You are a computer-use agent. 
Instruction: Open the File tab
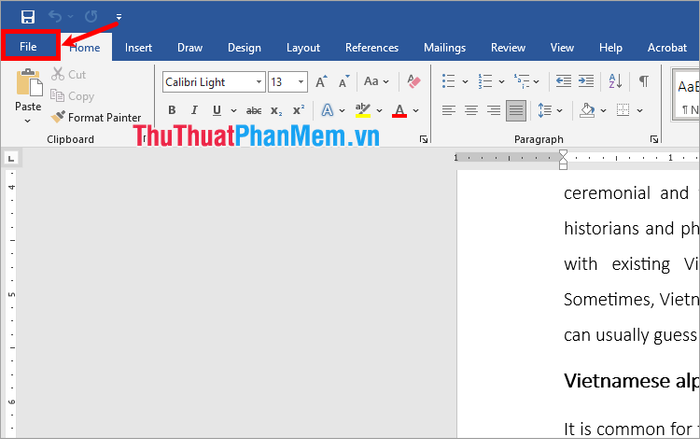(28, 47)
